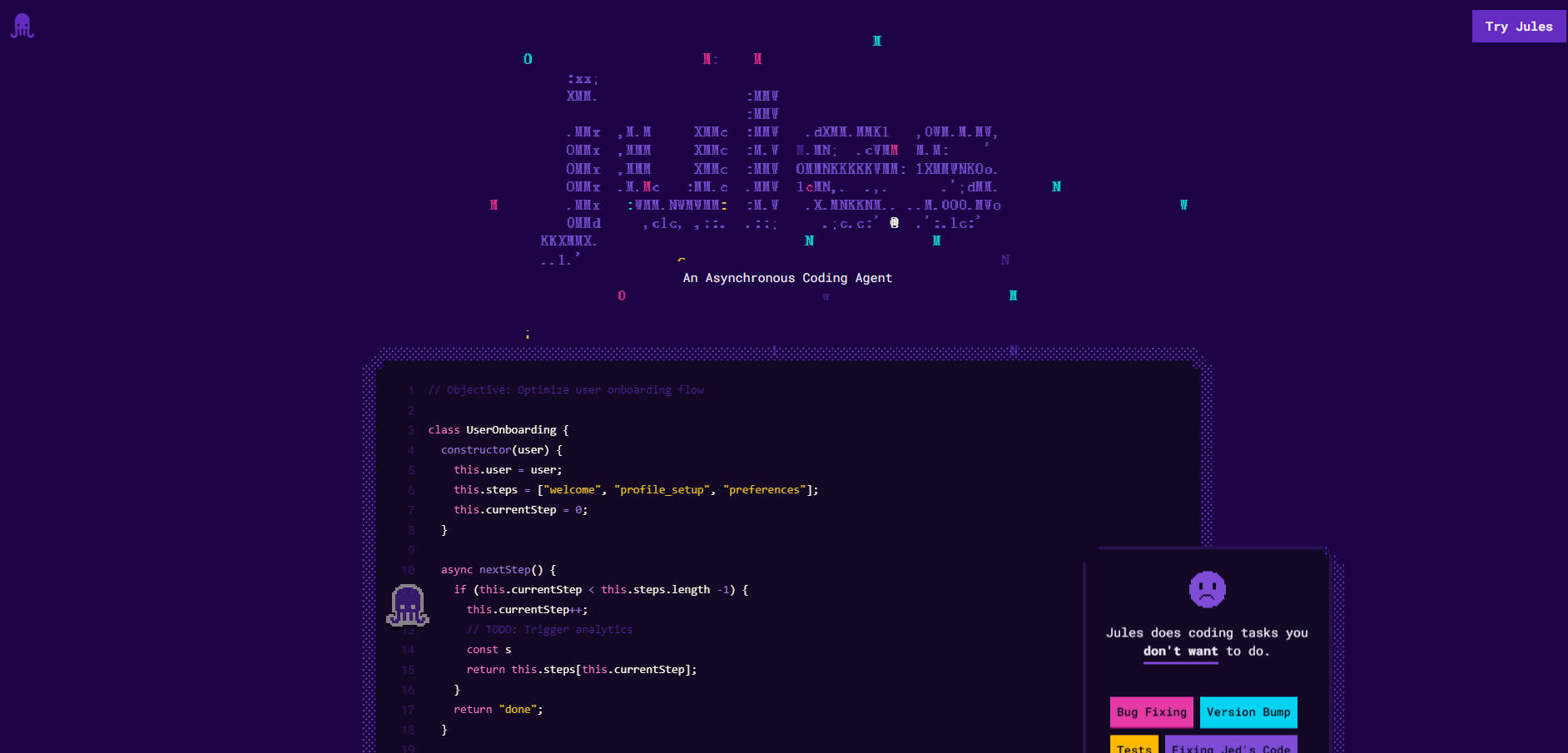Click the white @ symbol in ASCII art
Viewport: 1568px width, 753px height.
pos(894,223)
